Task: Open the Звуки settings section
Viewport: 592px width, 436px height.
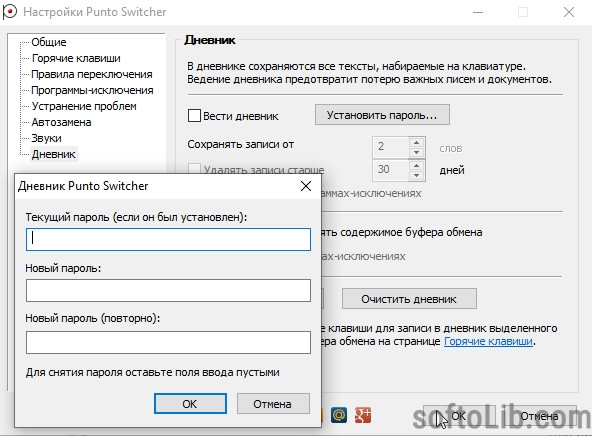Action: pos(46,138)
